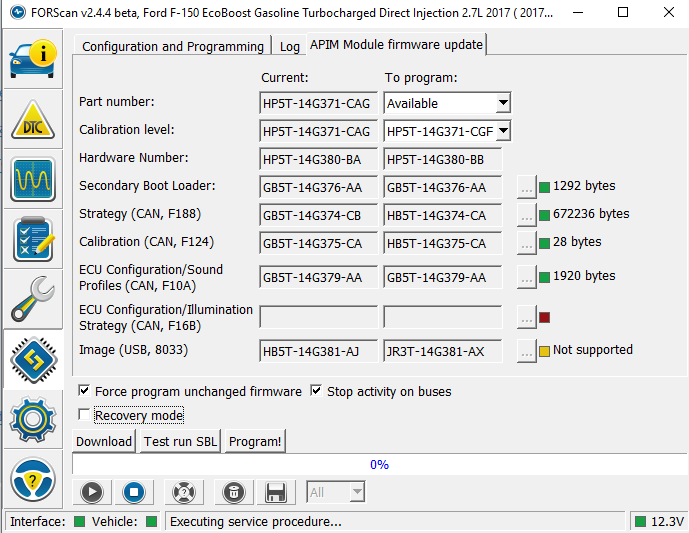This screenshot has width=689, height=533.
Task: Open the DTC trouble codes section
Action: click(x=33, y=120)
